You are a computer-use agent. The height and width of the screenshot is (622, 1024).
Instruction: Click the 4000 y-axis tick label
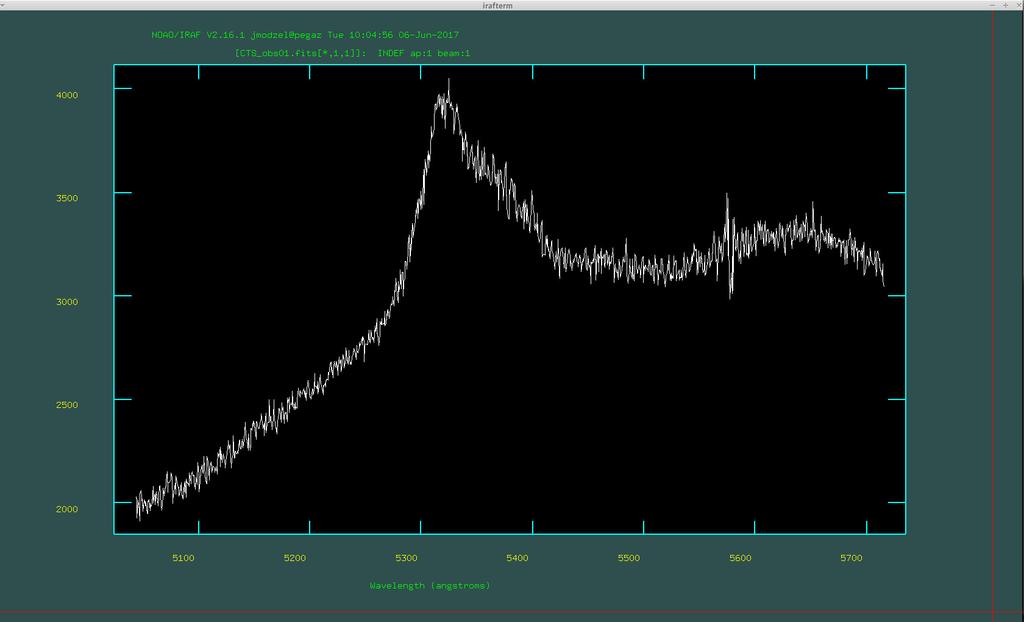pos(67,95)
